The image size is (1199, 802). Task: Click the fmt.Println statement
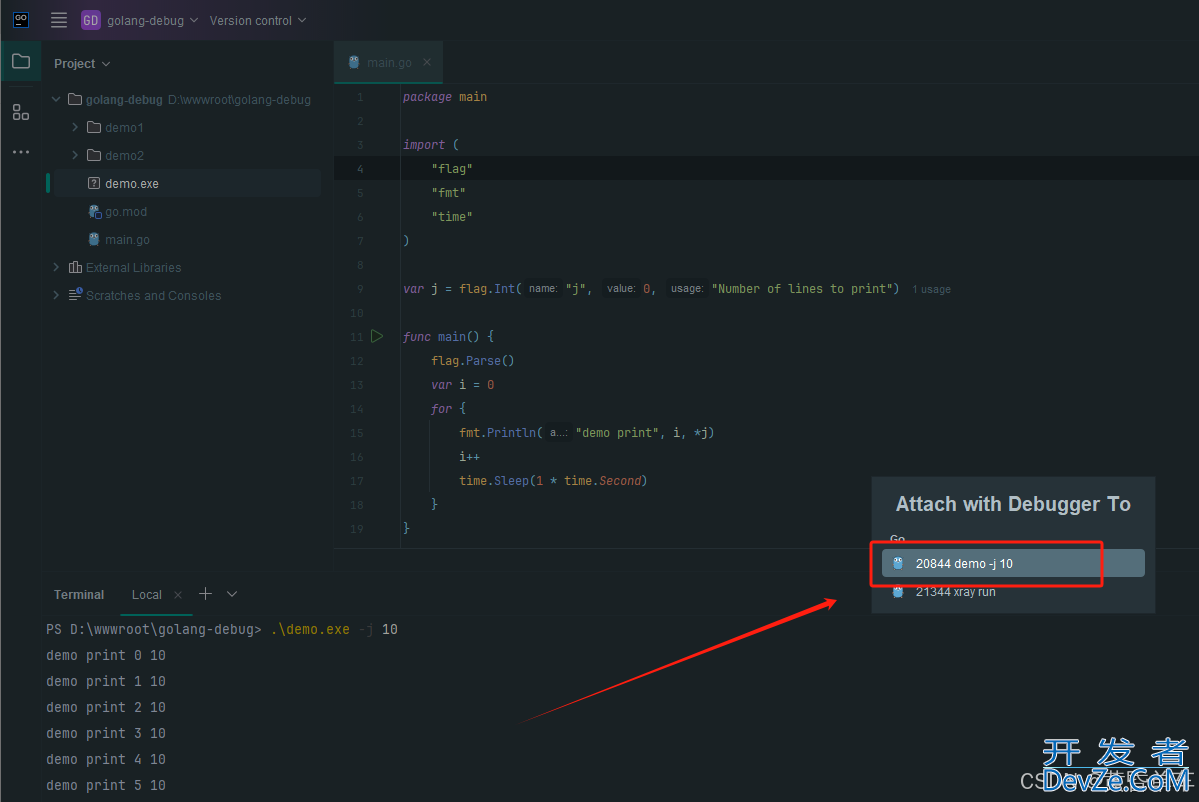click(x=587, y=433)
